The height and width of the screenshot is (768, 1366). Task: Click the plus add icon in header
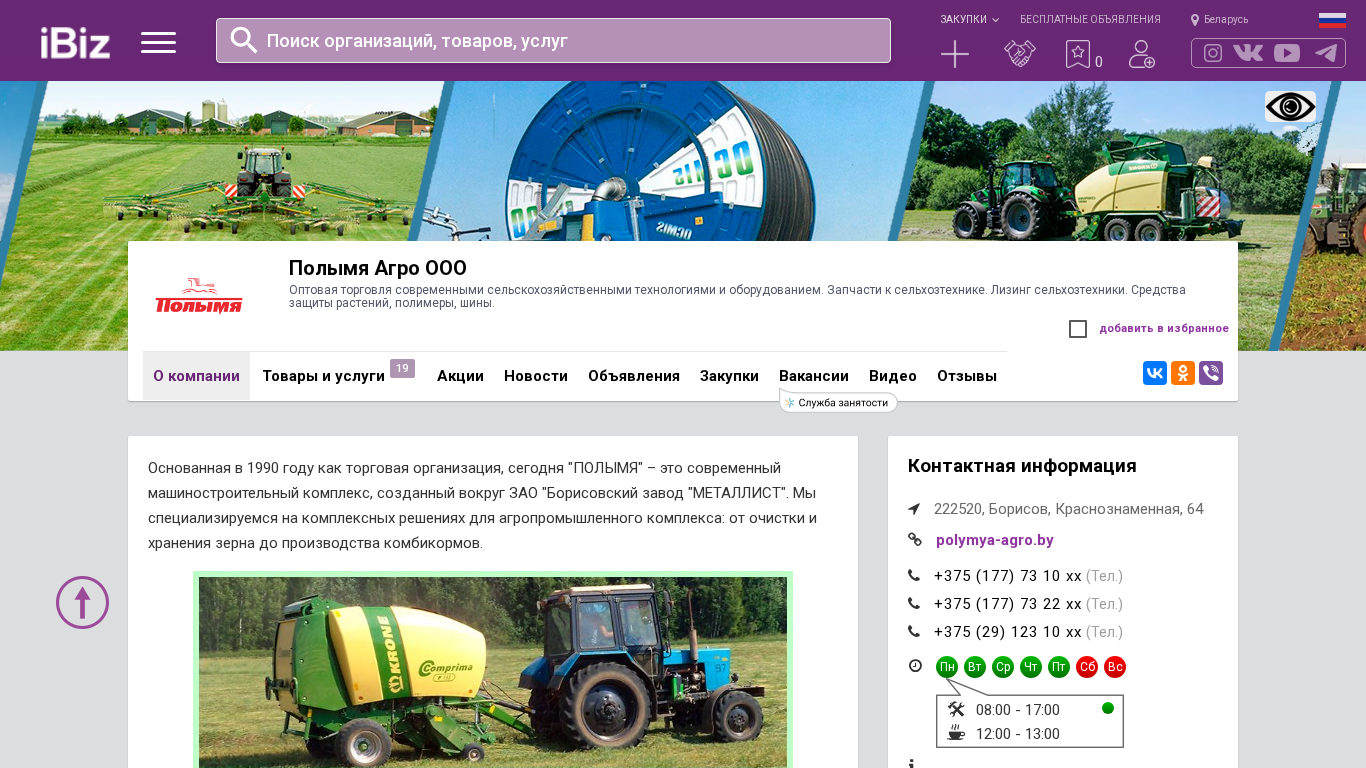955,54
